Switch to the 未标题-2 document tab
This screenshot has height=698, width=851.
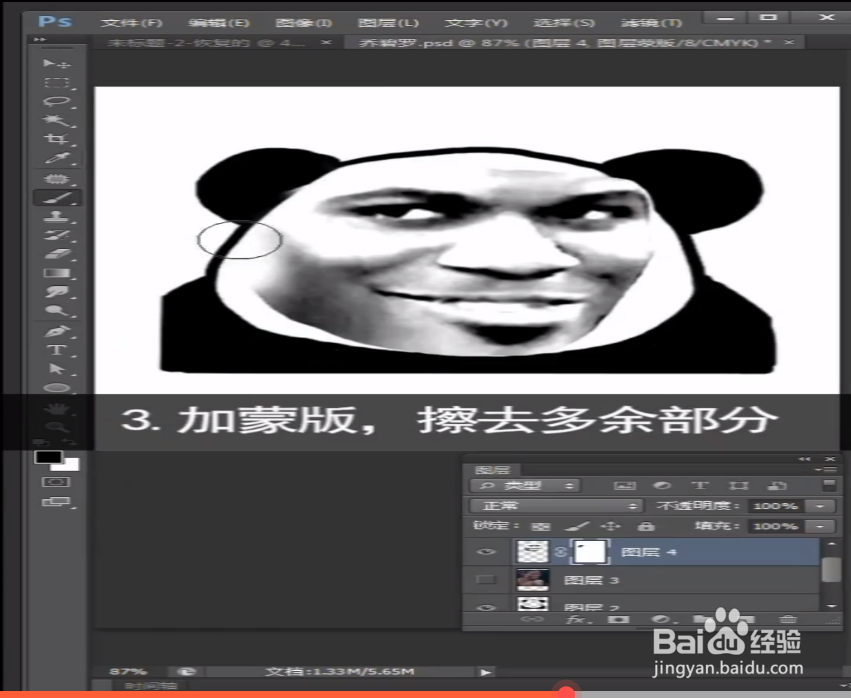pos(207,42)
